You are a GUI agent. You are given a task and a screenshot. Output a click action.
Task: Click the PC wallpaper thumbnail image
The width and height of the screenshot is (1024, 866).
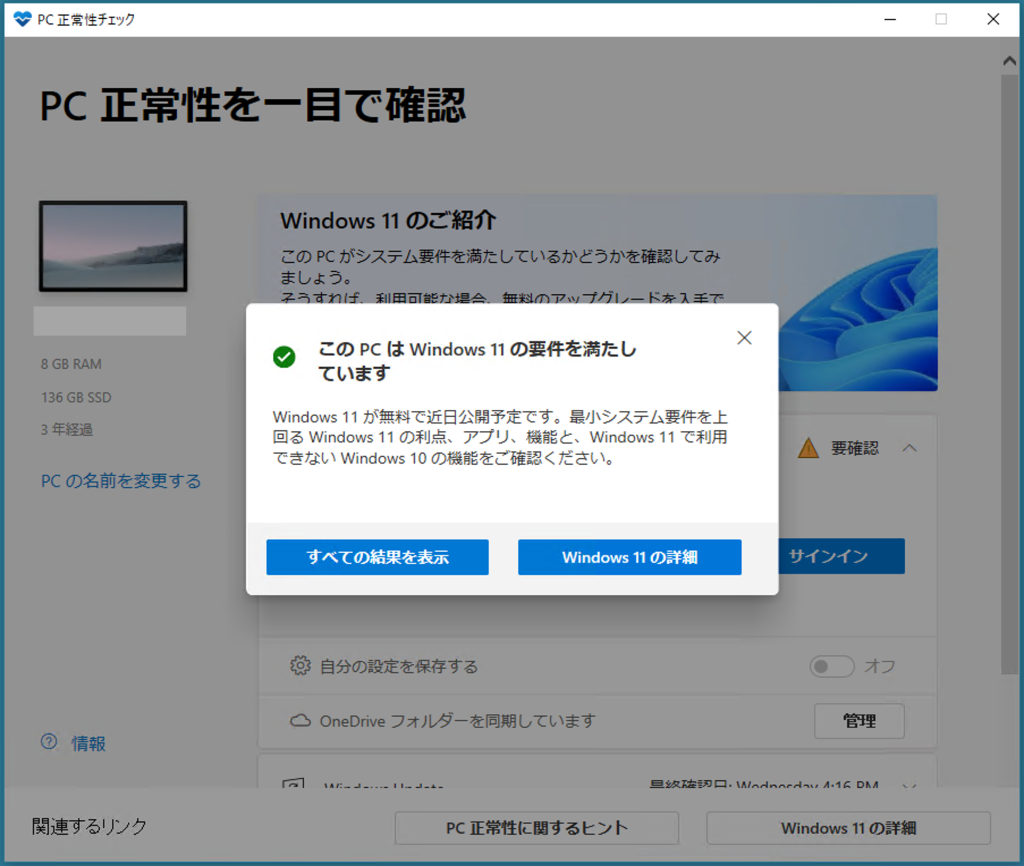point(113,246)
